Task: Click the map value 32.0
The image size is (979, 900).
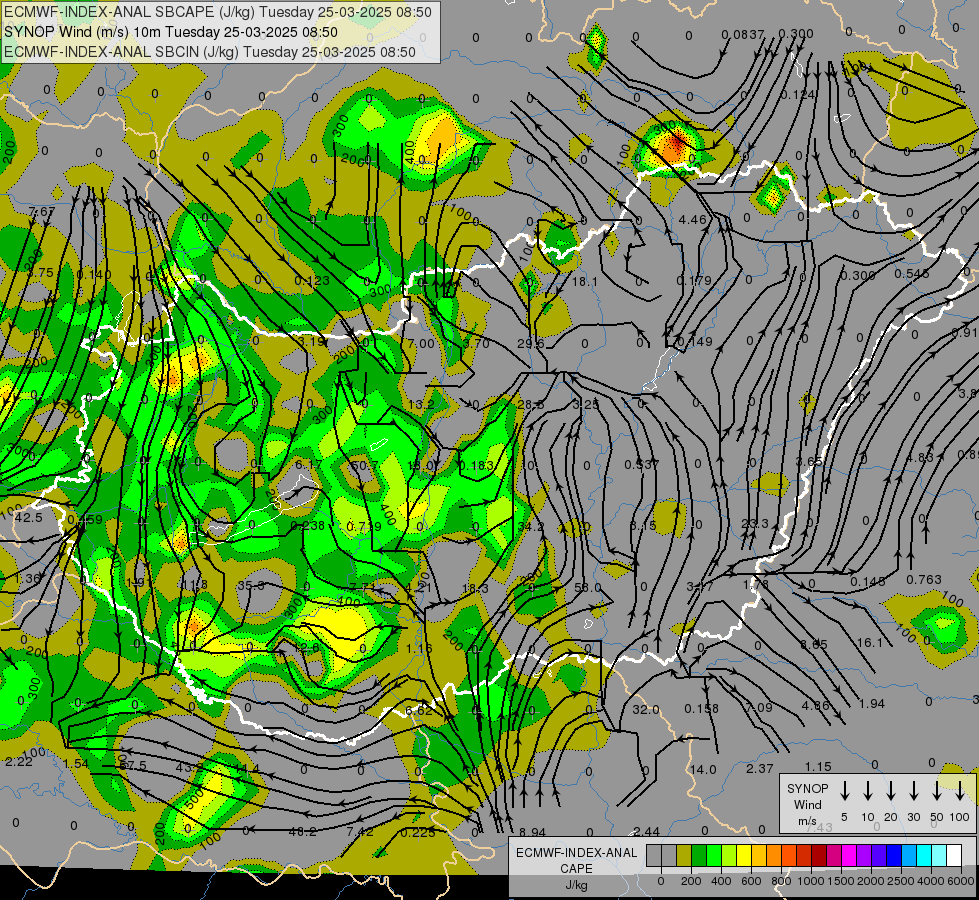Action: click(646, 710)
